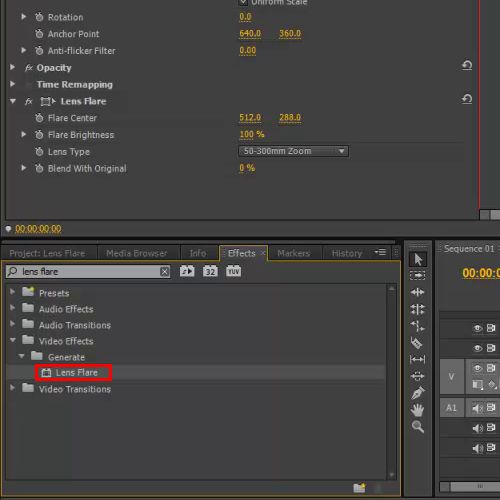Toggle animation stopwatch for Lens Type
Image resolution: width=500 pixels, height=500 pixels.
click(39, 151)
